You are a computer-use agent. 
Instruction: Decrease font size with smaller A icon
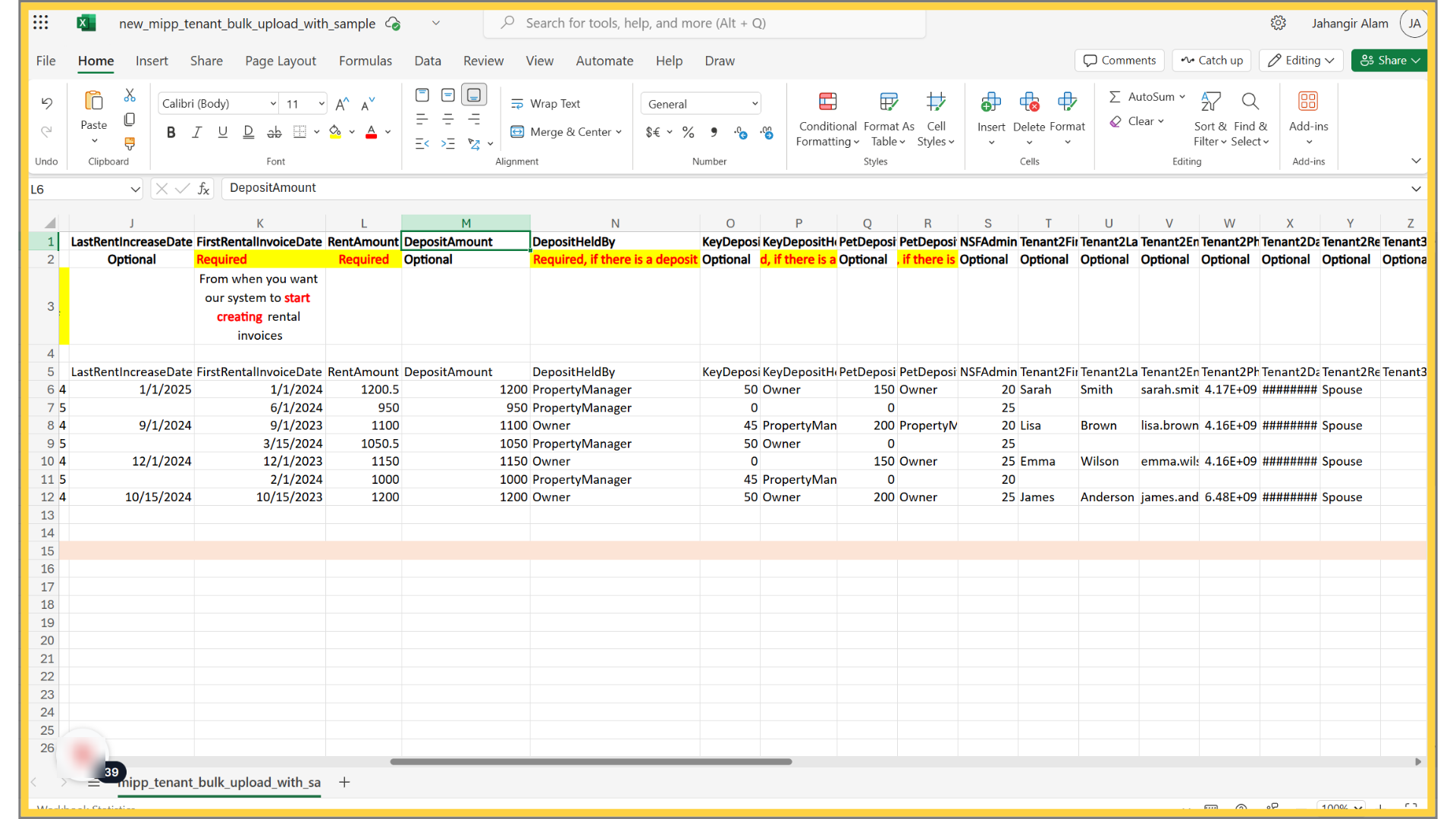[368, 104]
